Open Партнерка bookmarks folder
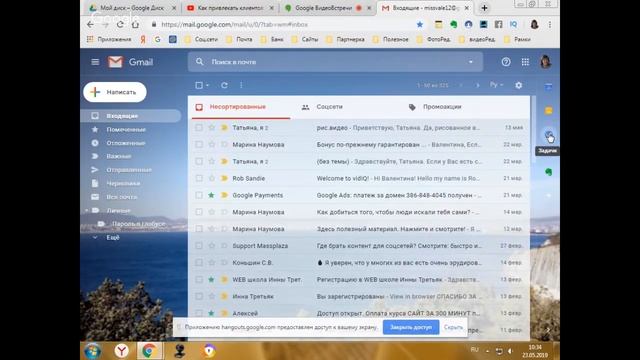Viewport: 640px width, 360px height. (345, 40)
